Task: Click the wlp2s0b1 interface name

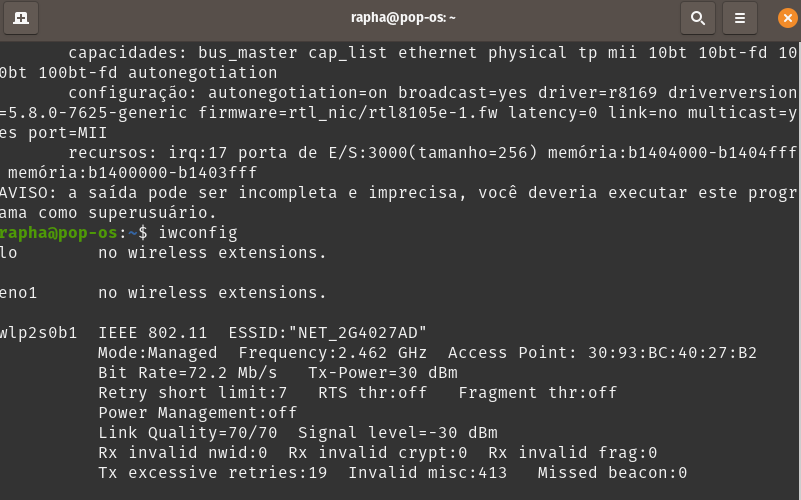Action: click(38, 333)
